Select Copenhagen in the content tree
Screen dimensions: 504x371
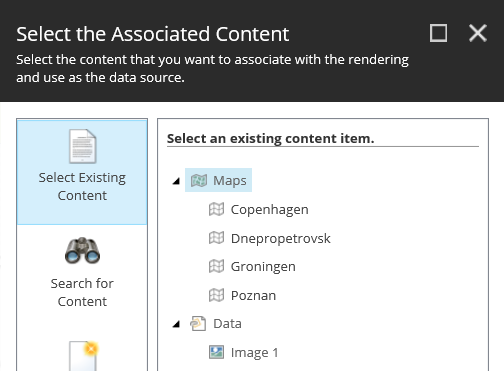pos(269,209)
